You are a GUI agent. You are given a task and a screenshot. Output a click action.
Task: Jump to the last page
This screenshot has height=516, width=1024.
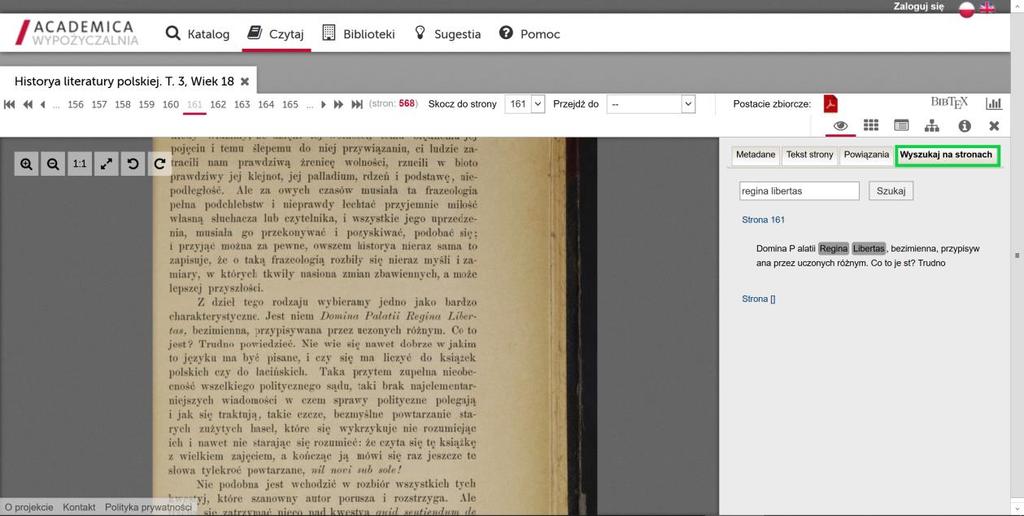click(x=357, y=105)
